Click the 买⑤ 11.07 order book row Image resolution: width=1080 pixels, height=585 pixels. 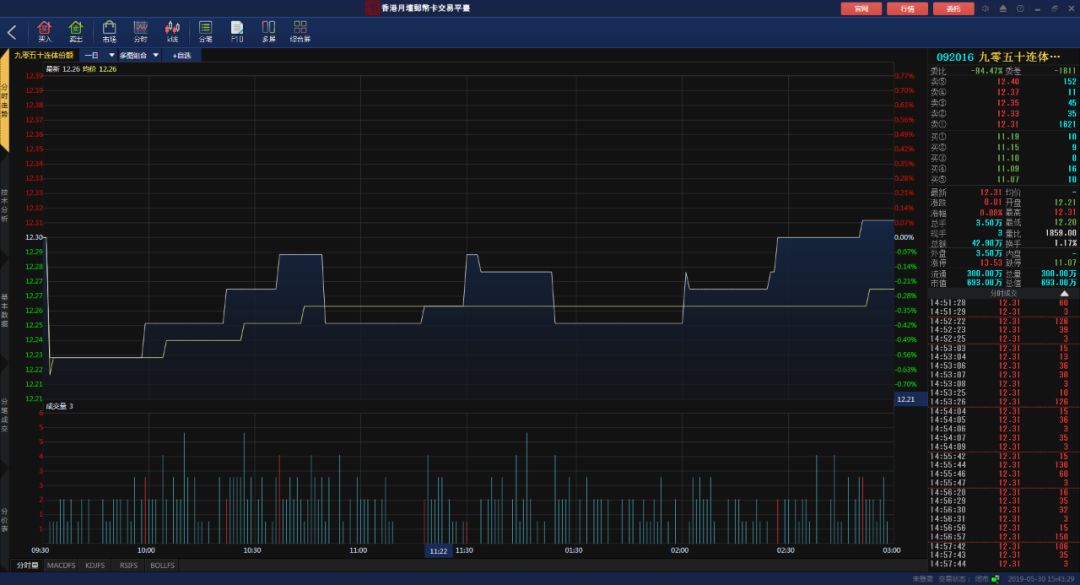pos(1003,179)
